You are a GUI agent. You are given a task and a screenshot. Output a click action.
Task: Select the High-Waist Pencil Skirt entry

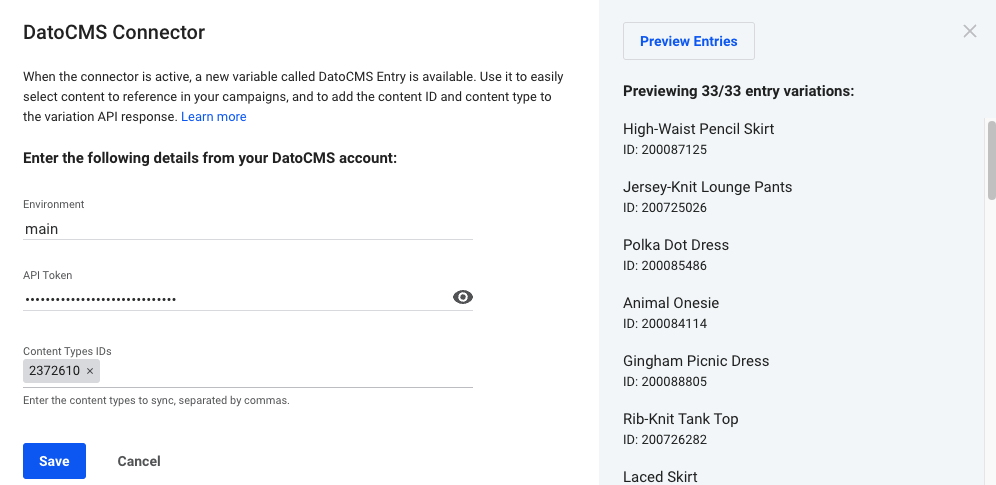pyautogui.click(x=698, y=138)
